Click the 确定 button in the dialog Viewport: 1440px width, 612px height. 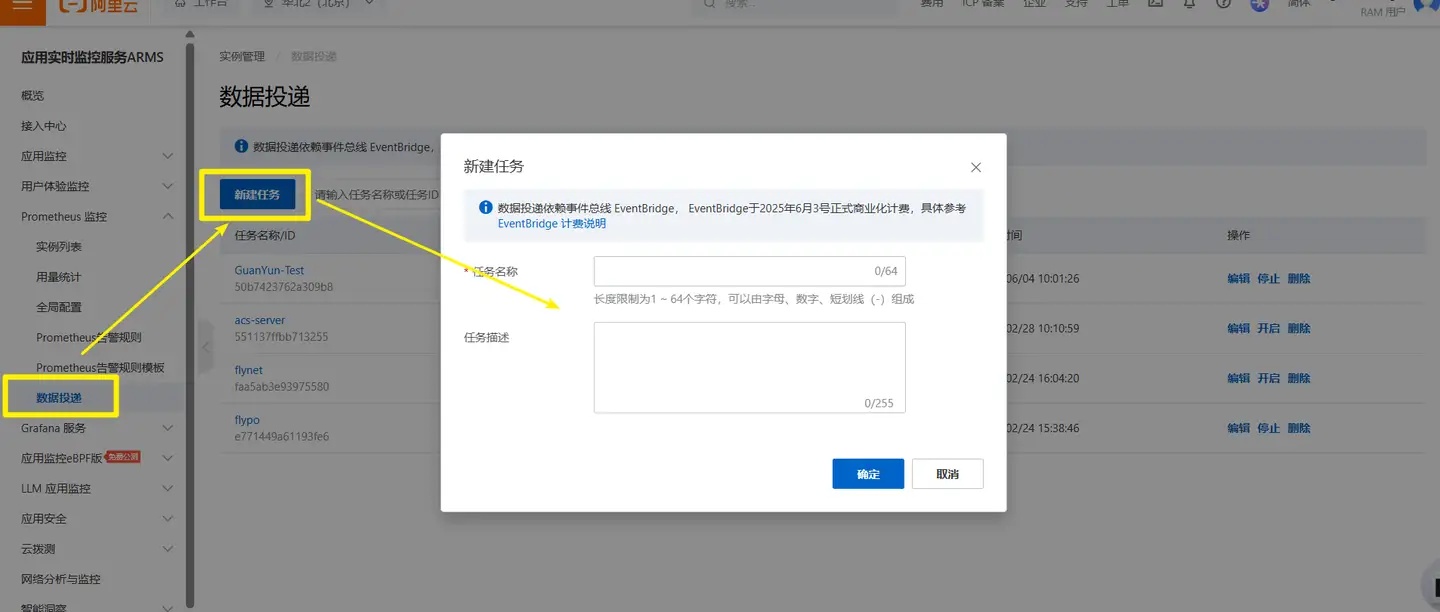(868, 474)
